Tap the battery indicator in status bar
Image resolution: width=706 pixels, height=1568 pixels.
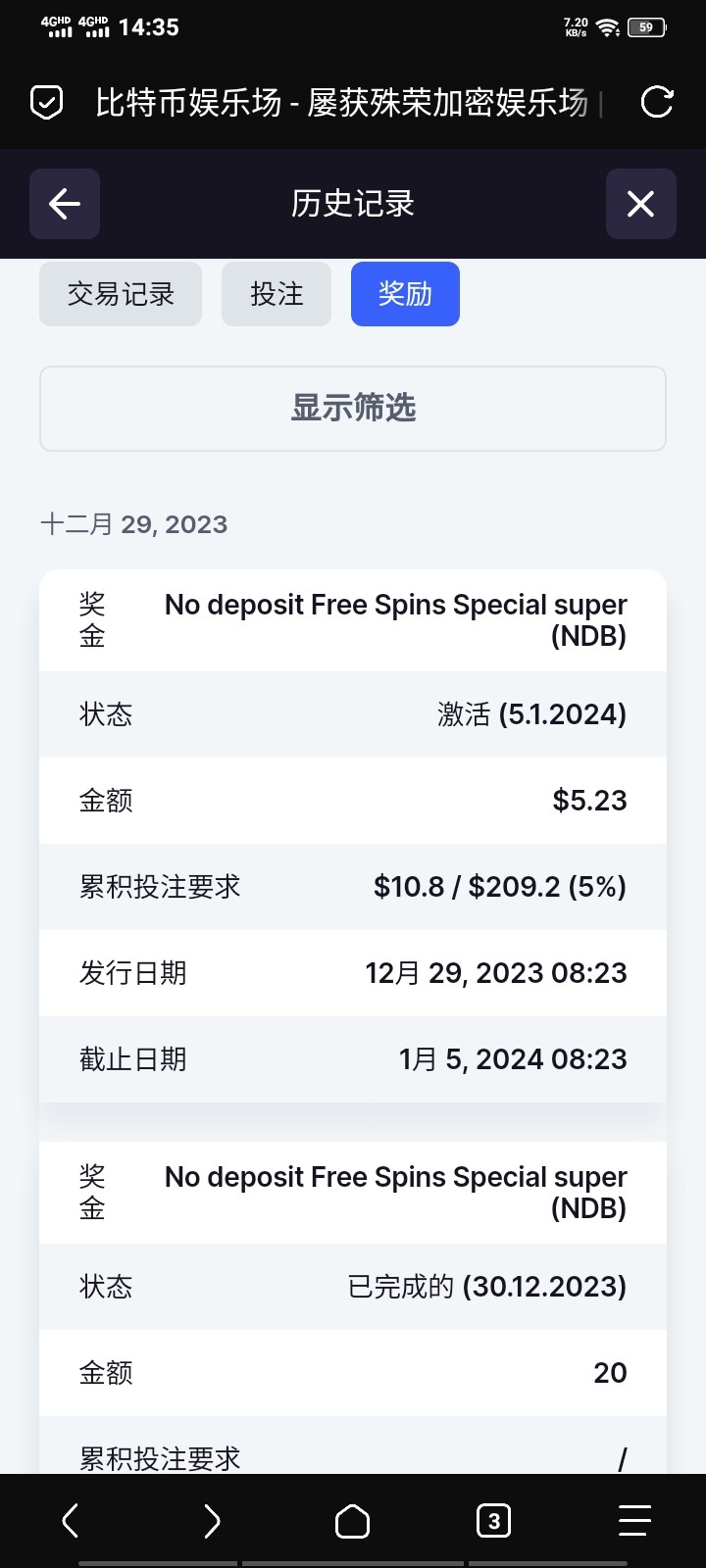pyautogui.click(x=646, y=27)
